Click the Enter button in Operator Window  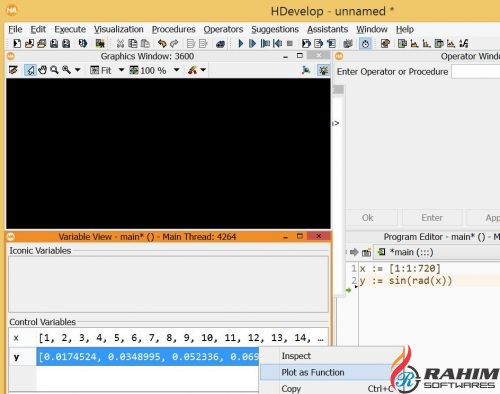tap(432, 218)
